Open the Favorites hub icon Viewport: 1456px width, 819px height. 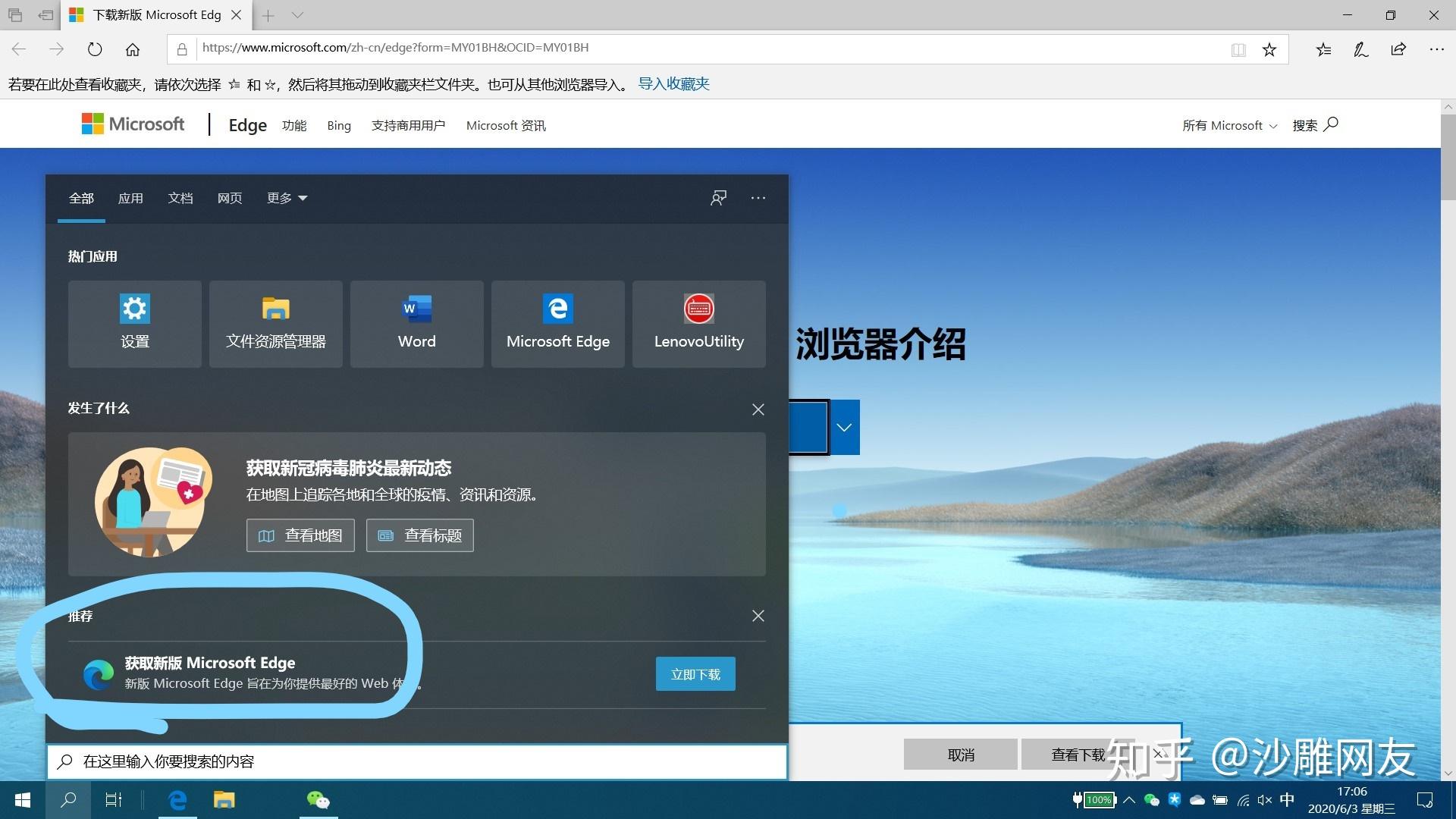(1323, 50)
